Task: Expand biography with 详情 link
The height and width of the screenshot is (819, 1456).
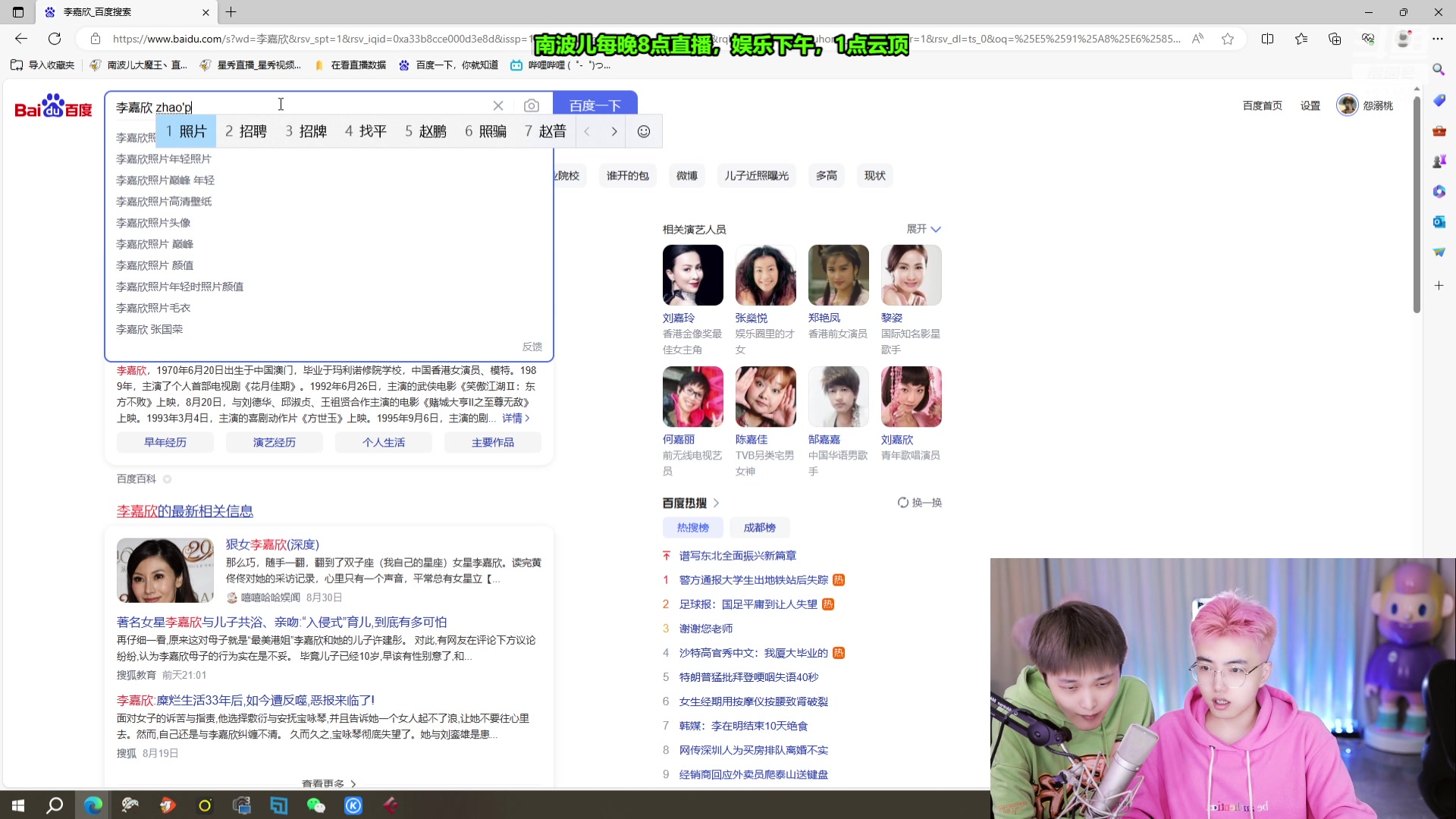Action: click(516, 418)
